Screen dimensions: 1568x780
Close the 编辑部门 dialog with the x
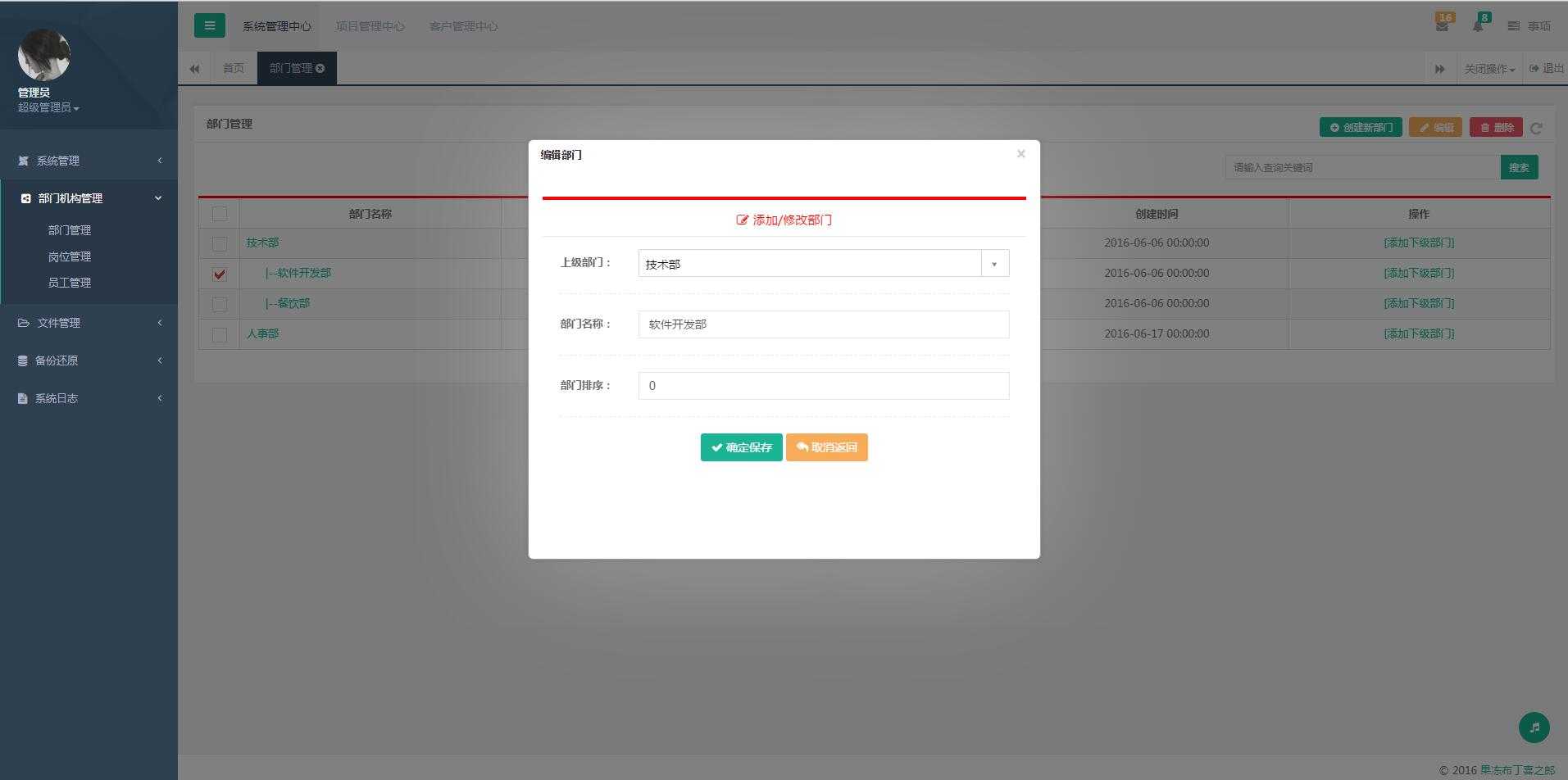coord(1020,153)
